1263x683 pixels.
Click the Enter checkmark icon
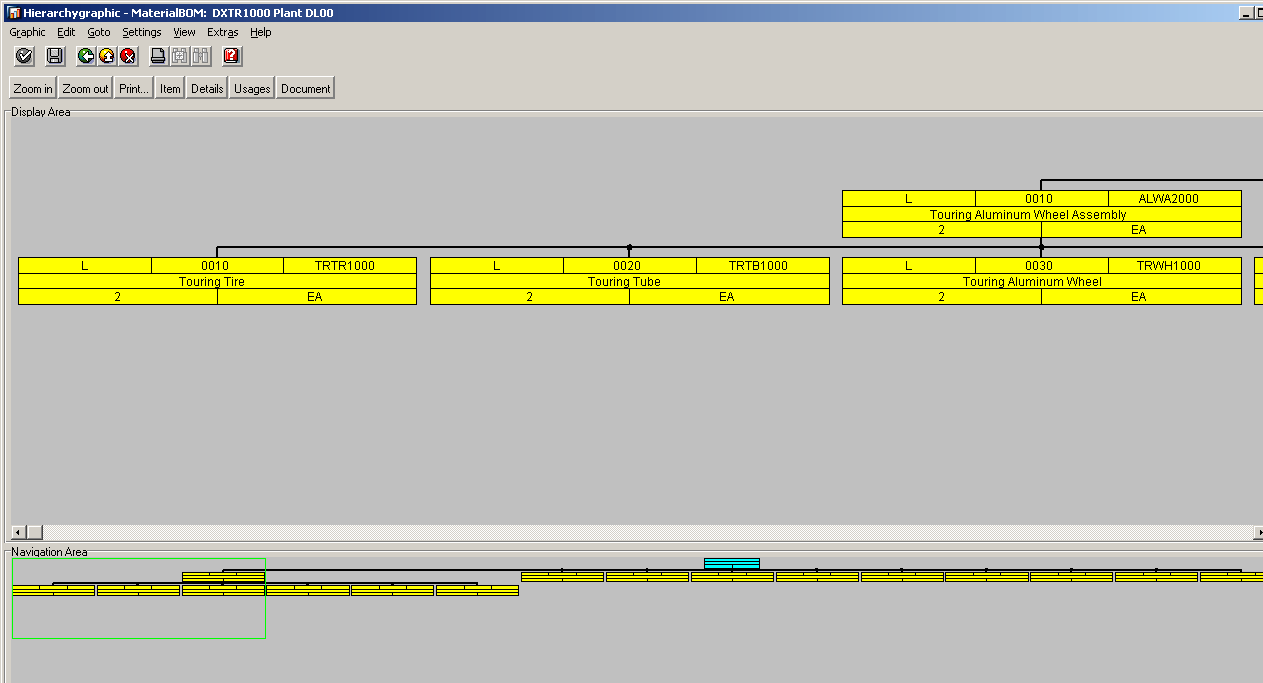(x=25, y=56)
